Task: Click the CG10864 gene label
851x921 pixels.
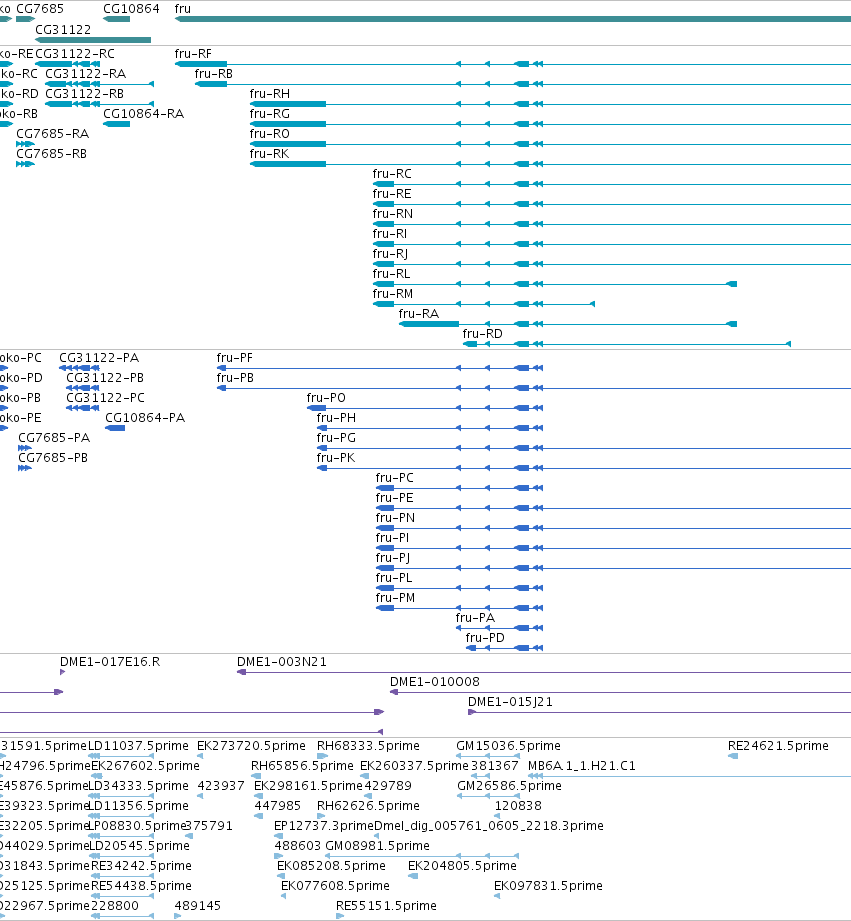Action: [131, 9]
